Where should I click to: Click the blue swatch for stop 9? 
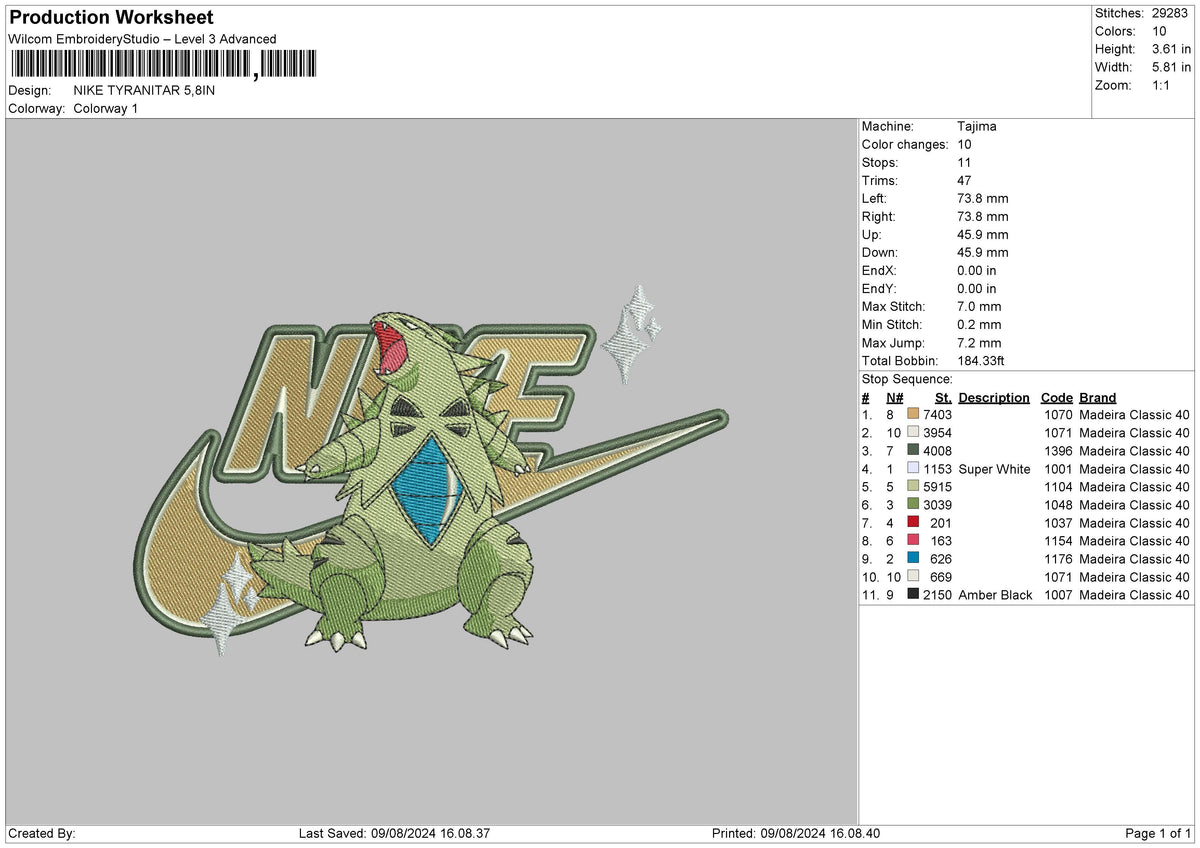pyautogui.click(x=914, y=559)
